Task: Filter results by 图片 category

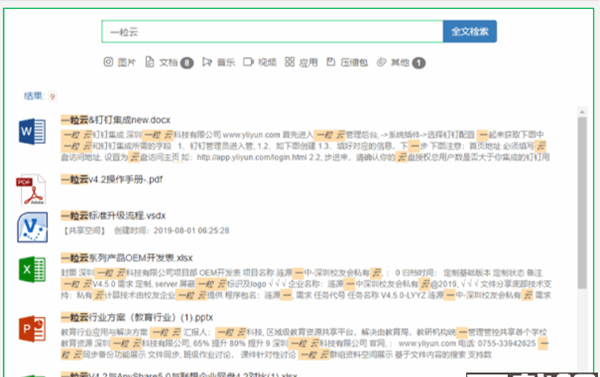Action: (119, 62)
